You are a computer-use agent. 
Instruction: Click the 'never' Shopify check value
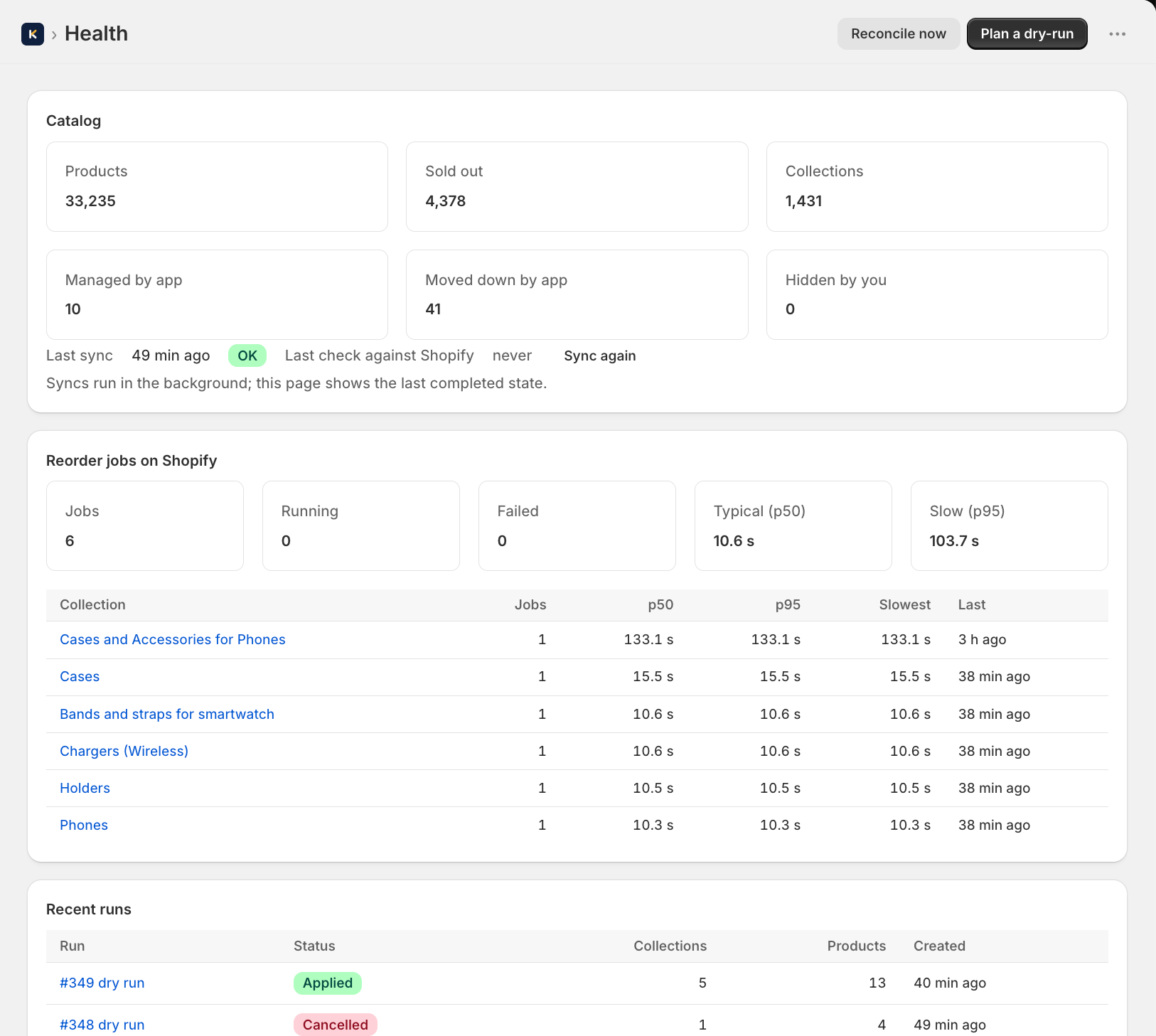[x=512, y=356]
